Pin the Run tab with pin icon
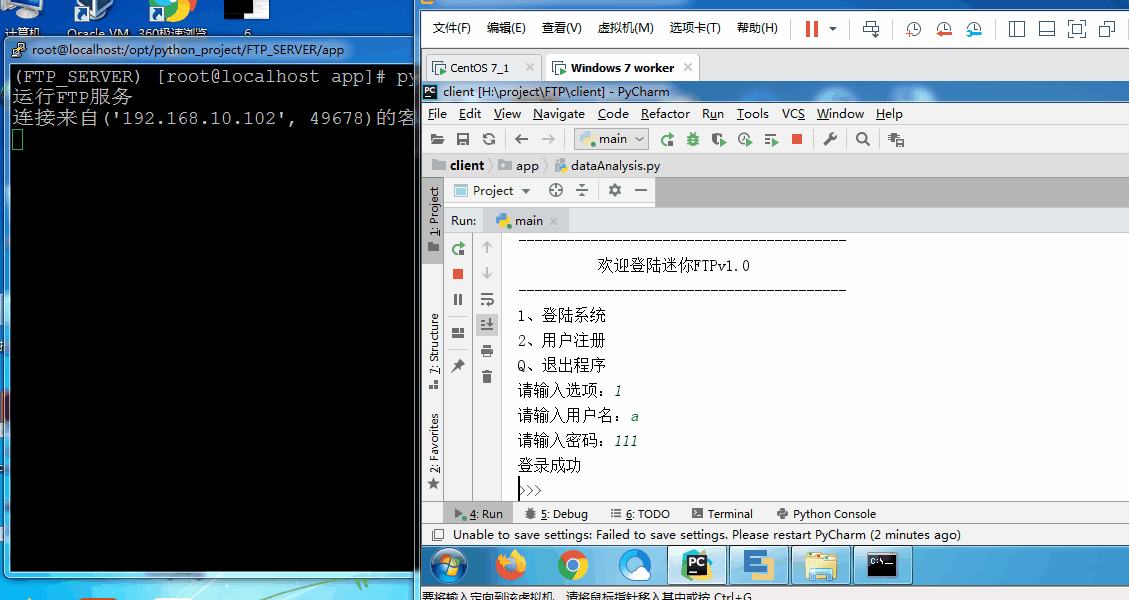Viewport: 1129px width, 600px height. point(458,366)
